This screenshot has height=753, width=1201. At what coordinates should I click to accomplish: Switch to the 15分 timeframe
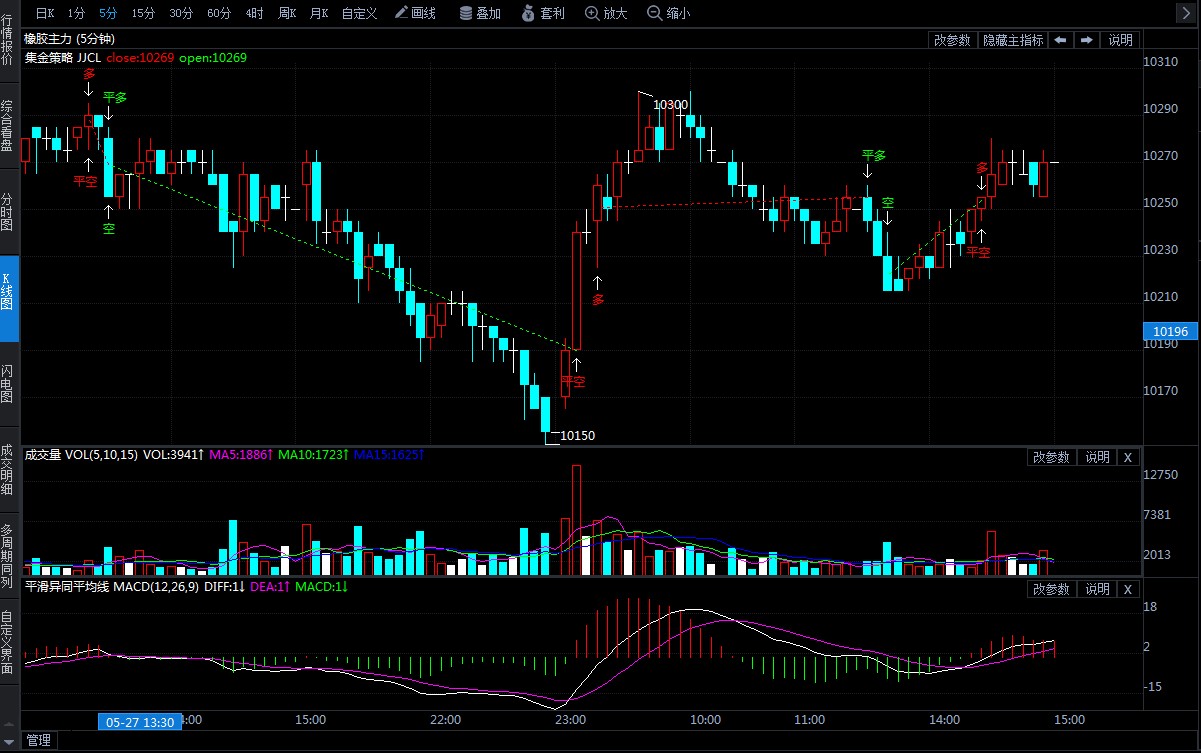143,13
